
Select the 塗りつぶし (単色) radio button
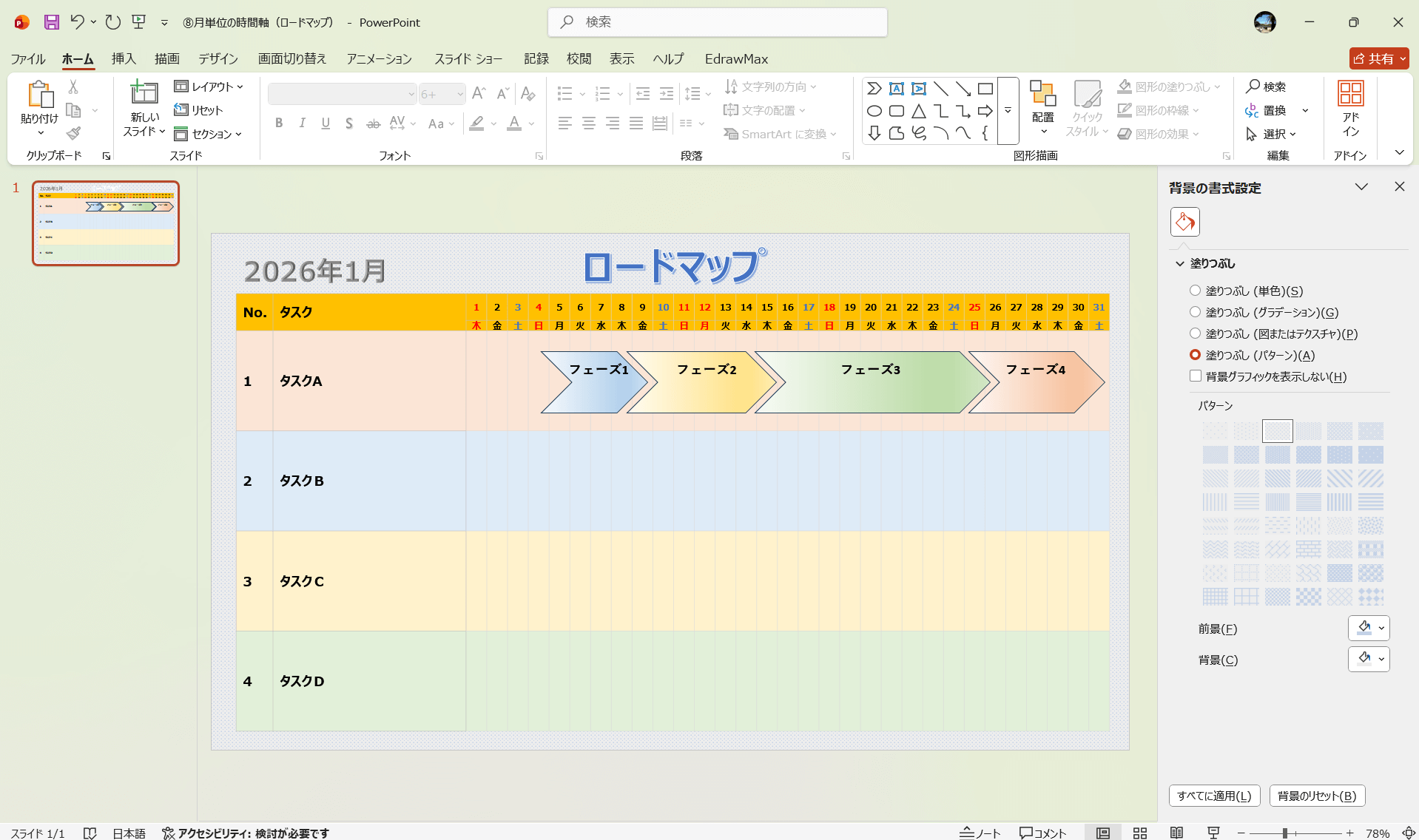pos(1195,291)
